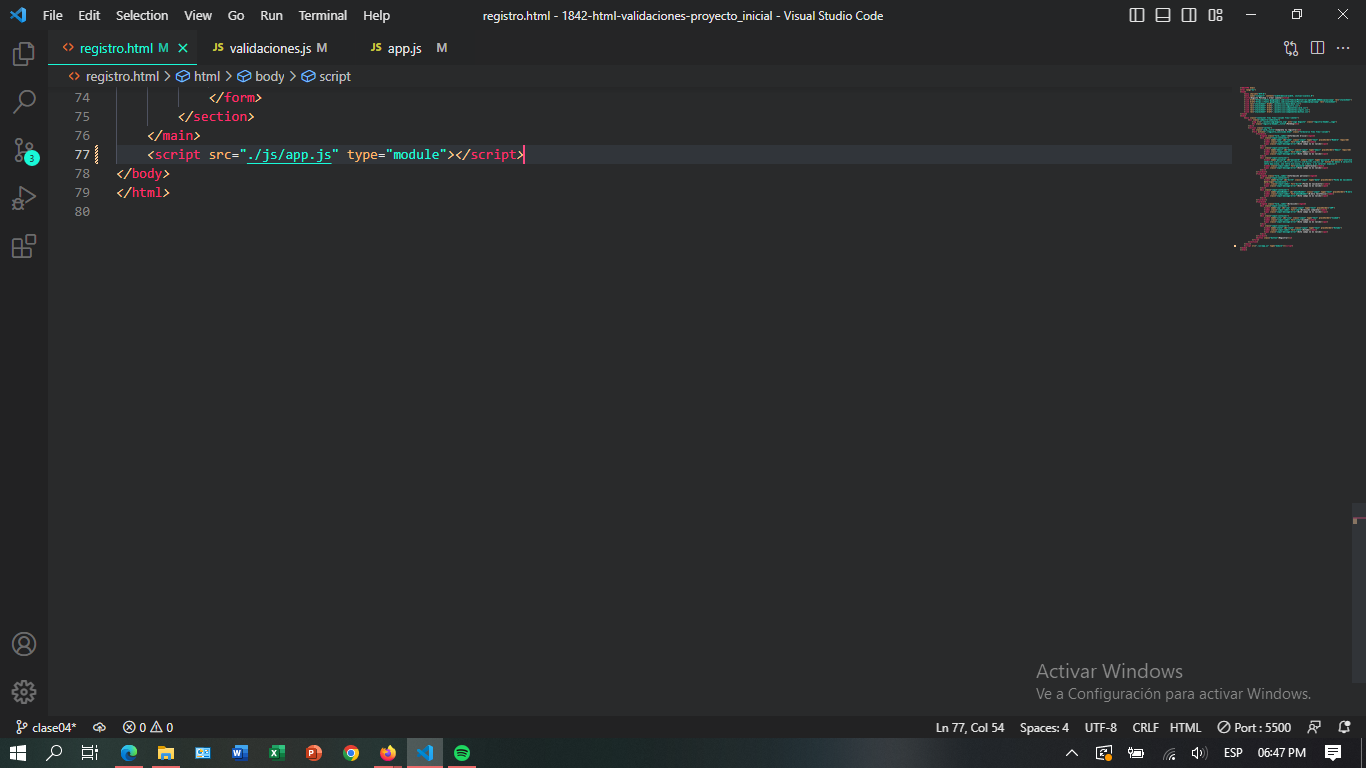Switch to the app.js tab

[x=408, y=48]
